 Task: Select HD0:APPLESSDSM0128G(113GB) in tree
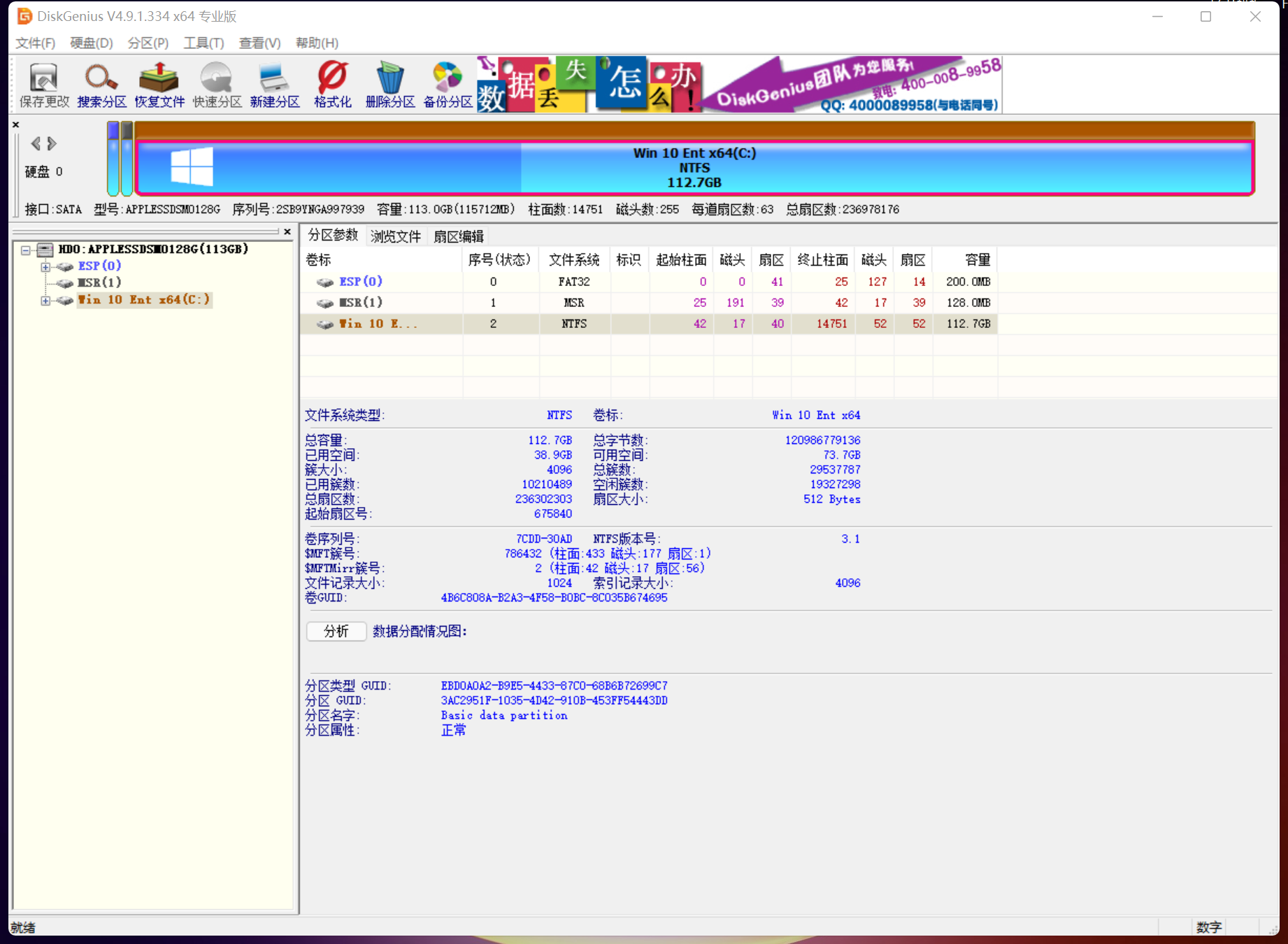point(153,249)
